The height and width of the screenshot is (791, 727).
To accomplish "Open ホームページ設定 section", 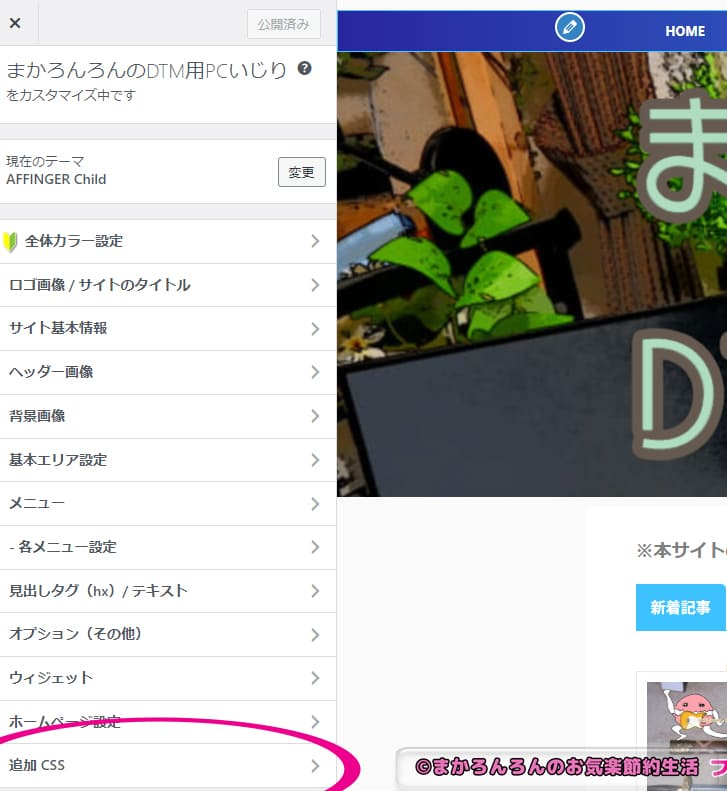I will point(168,722).
